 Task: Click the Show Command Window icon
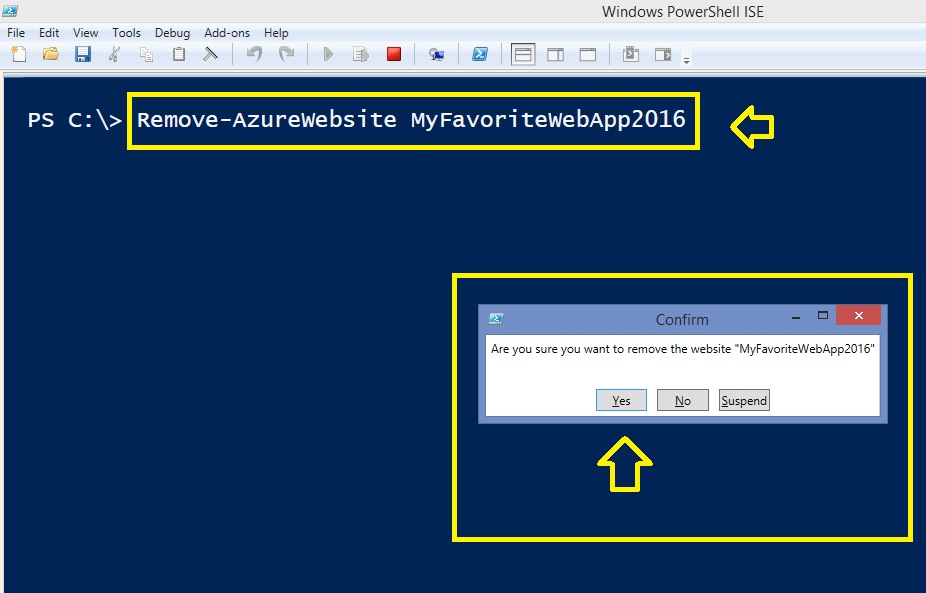coord(631,54)
